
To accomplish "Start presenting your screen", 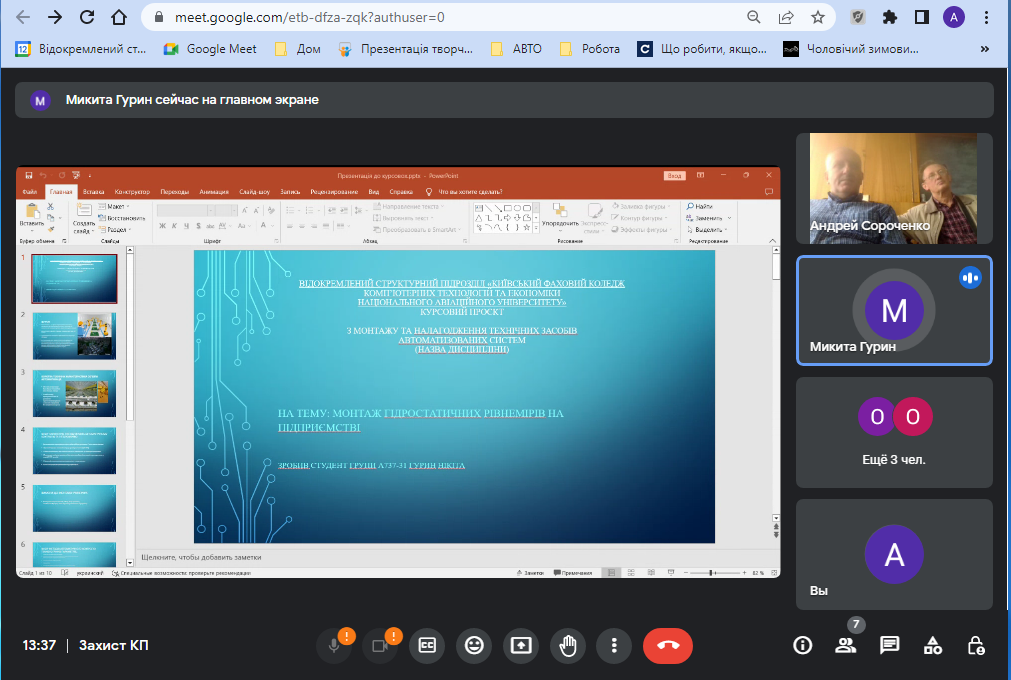I will tap(521, 645).
